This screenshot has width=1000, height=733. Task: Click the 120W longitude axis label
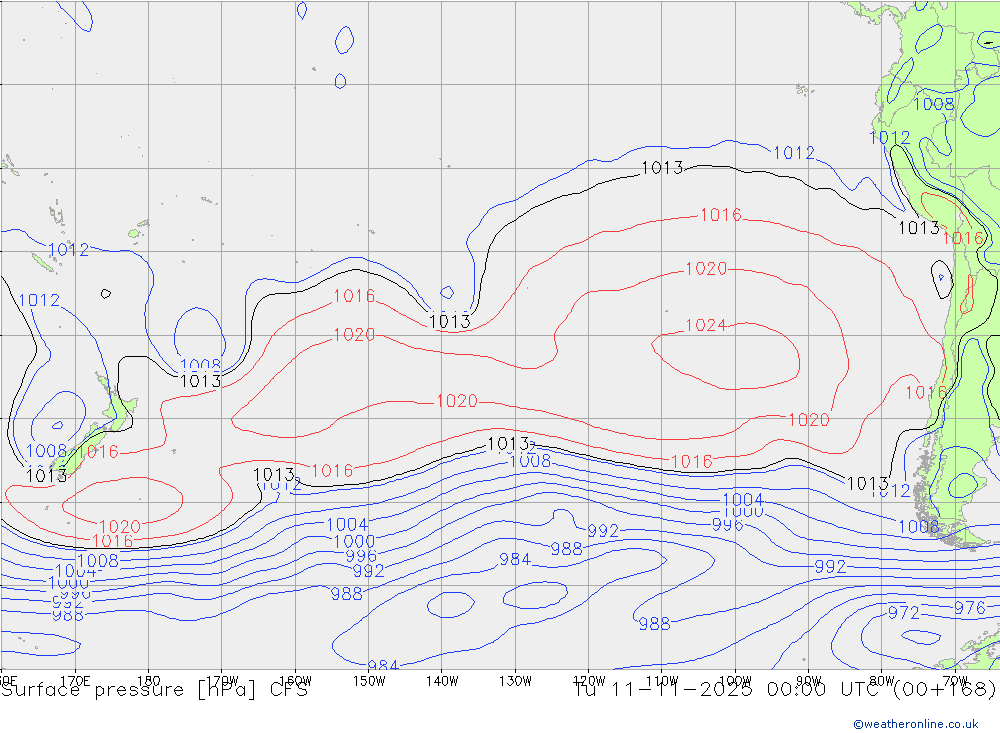(x=589, y=681)
